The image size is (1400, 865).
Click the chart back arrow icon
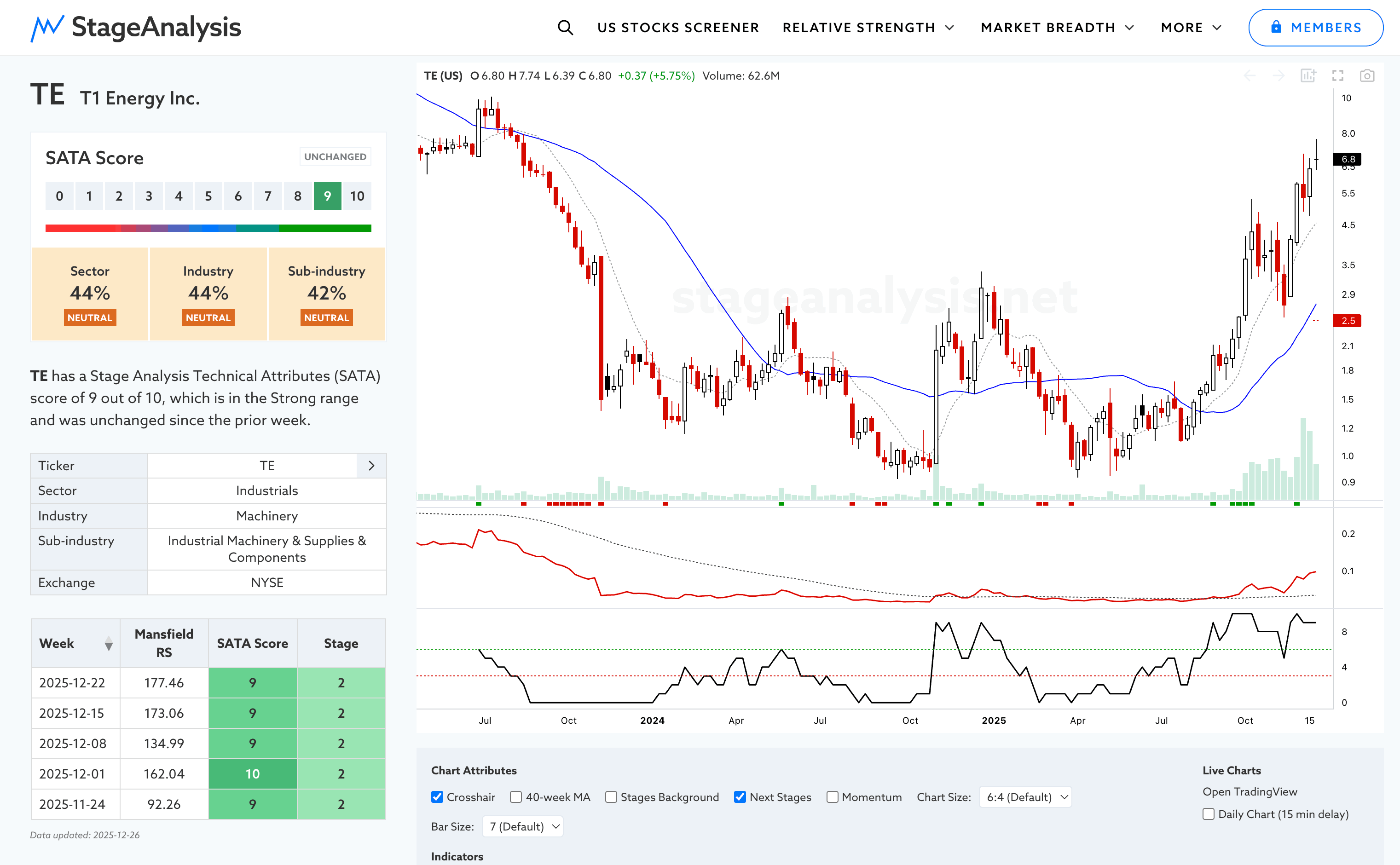point(1250,75)
